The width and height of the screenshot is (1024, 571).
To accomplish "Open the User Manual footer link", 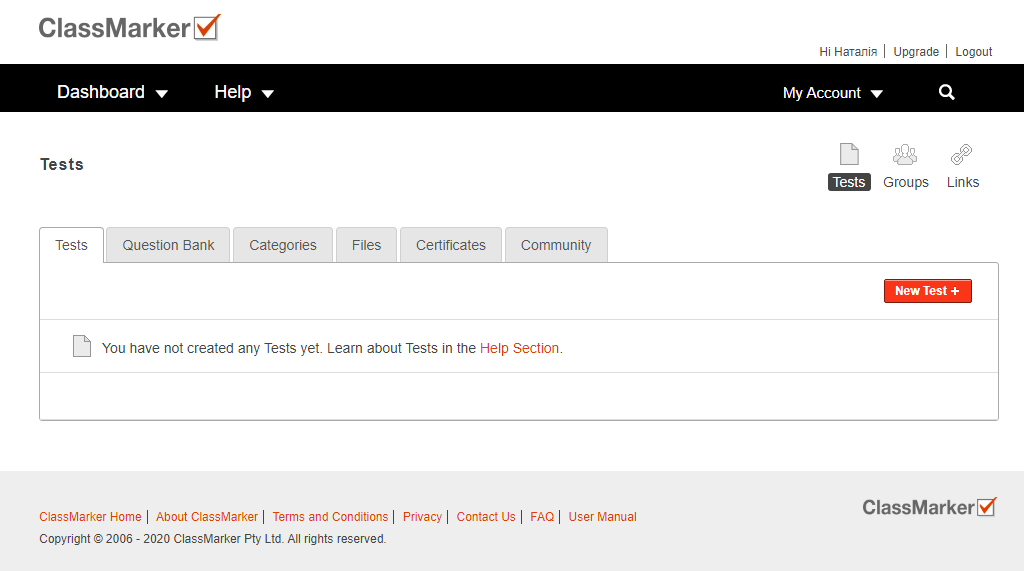I will (x=602, y=517).
